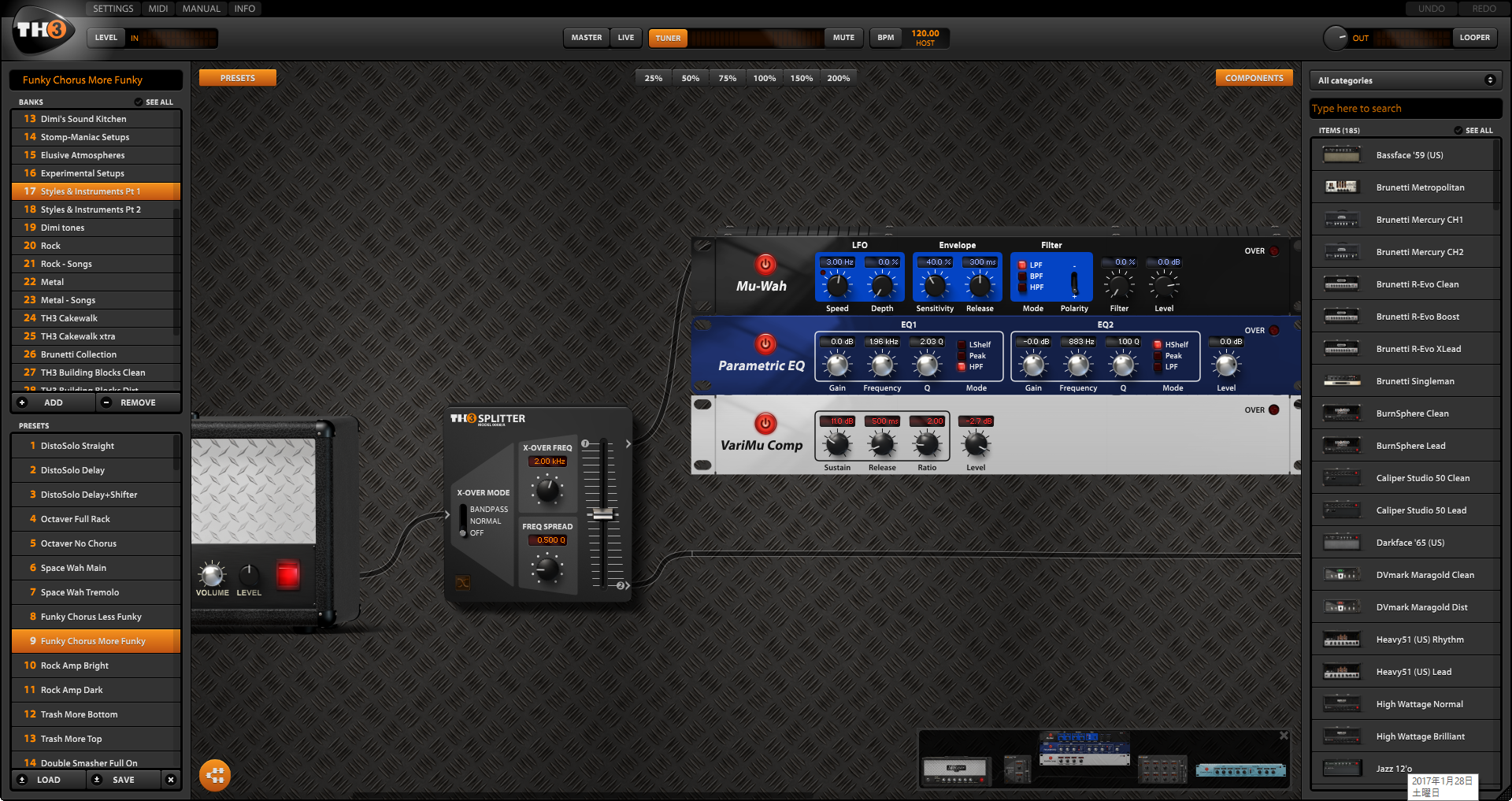Screen dimensions: 1512x801
Task: Open the SETTINGS menu
Action: click(x=113, y=9)
